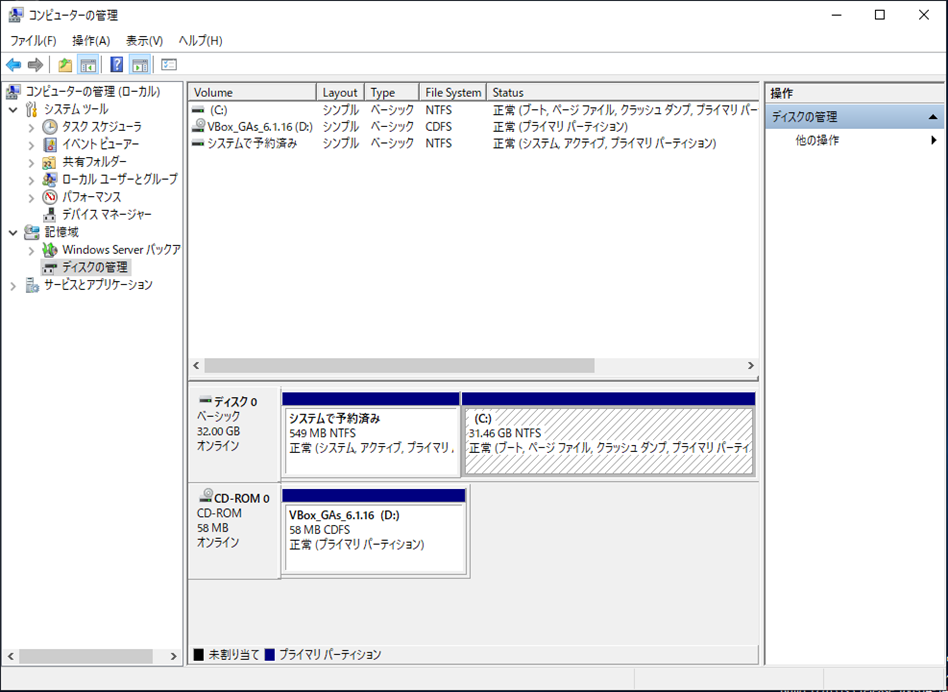This screenshot has width=948, height=692.
Task: Click 他の操作 in the actions pane
Action: click(817, 141)
